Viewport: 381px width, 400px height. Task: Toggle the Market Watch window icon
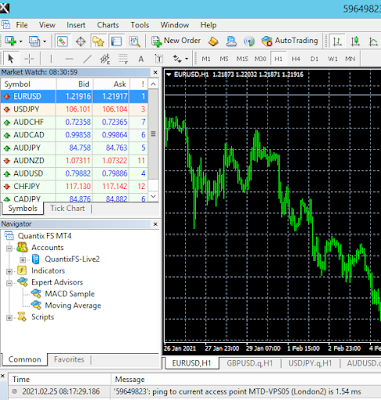pyautogui.click(x=62, y=41)
